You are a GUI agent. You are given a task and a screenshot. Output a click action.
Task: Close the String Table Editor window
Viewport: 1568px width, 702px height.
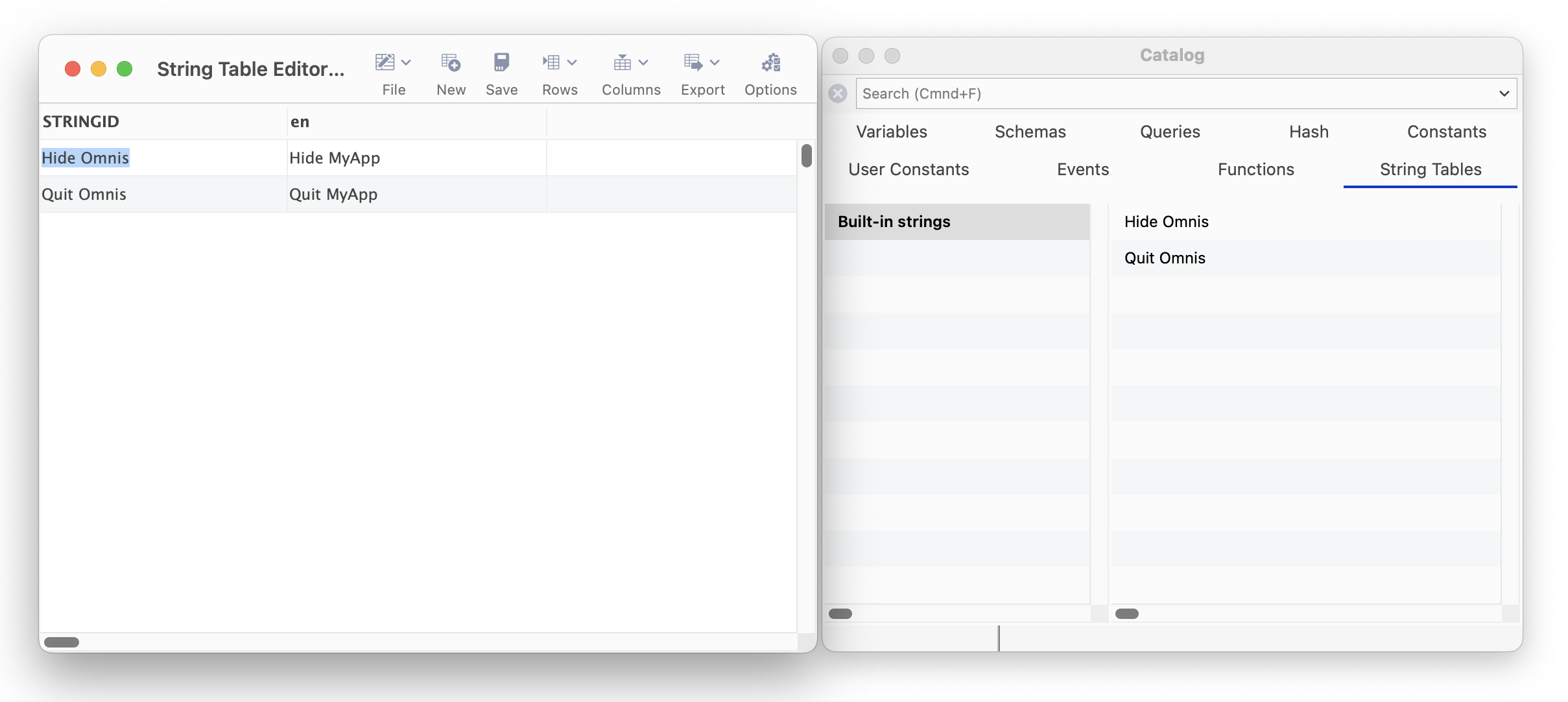point(73,69)
